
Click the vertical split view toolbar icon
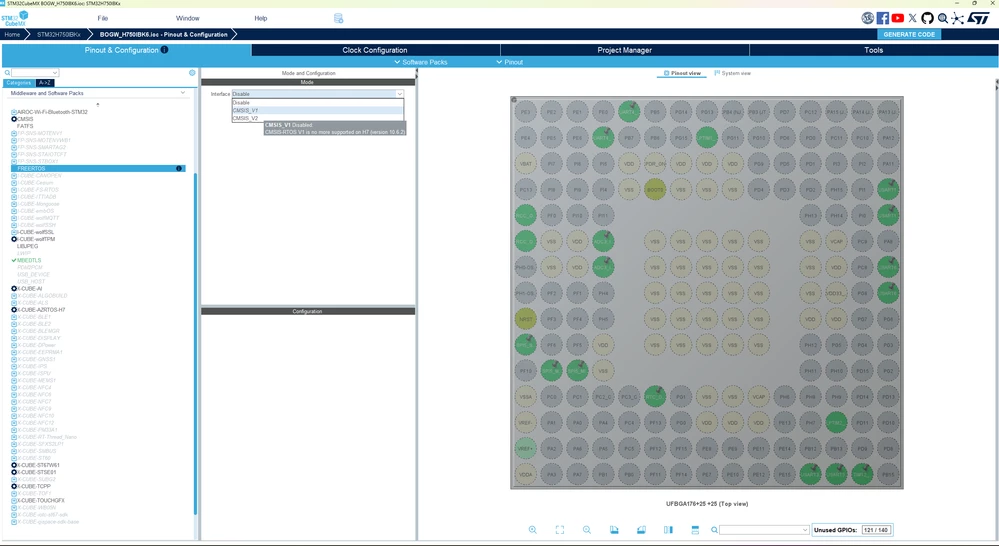point(668,529)
